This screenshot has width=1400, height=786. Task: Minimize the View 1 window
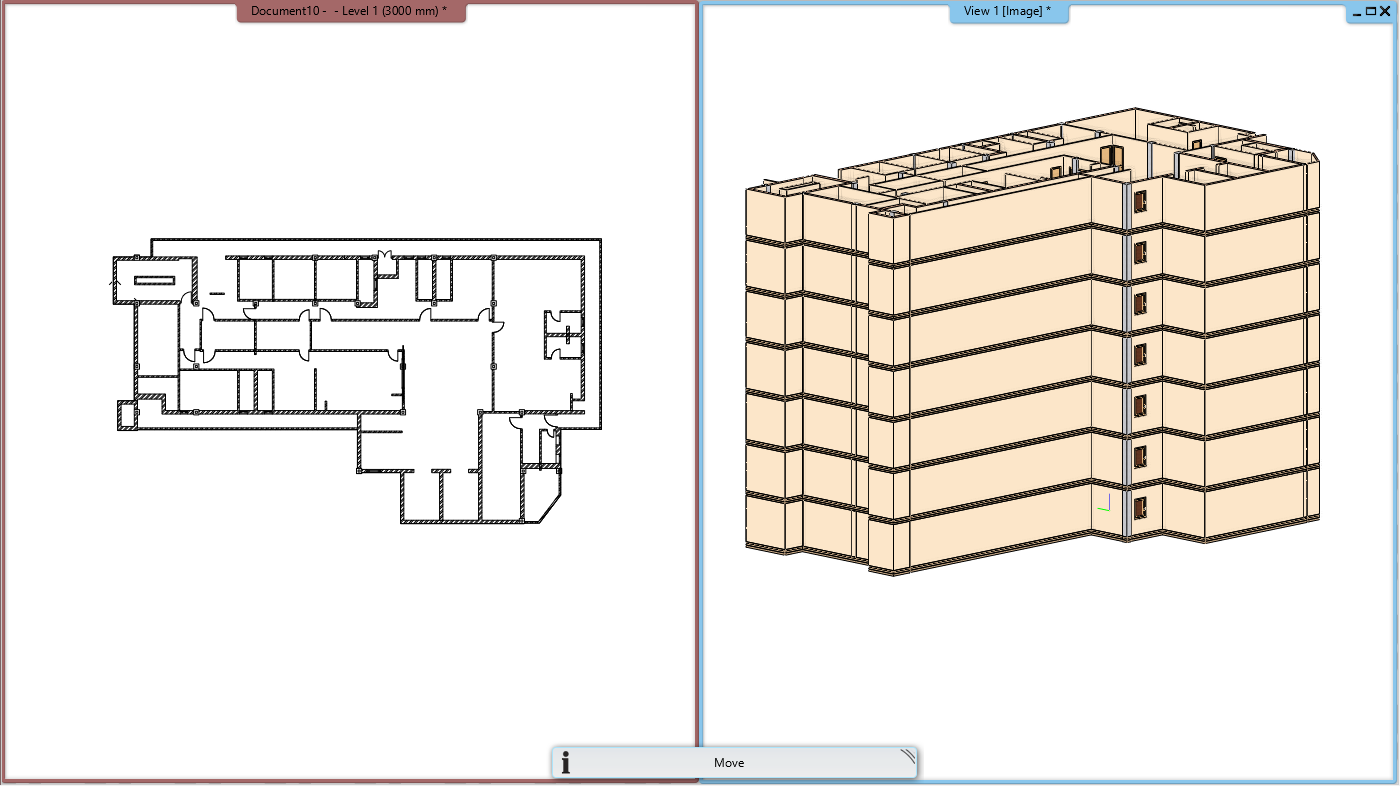point(1355,11)
